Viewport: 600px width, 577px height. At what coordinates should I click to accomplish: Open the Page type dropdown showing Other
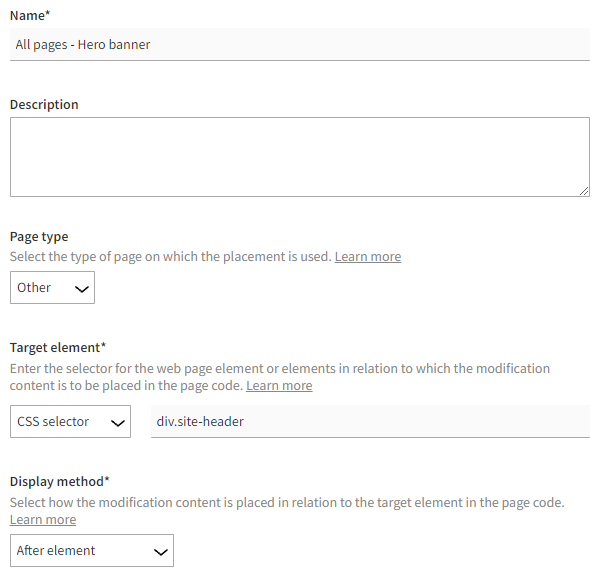pos(52,288)
